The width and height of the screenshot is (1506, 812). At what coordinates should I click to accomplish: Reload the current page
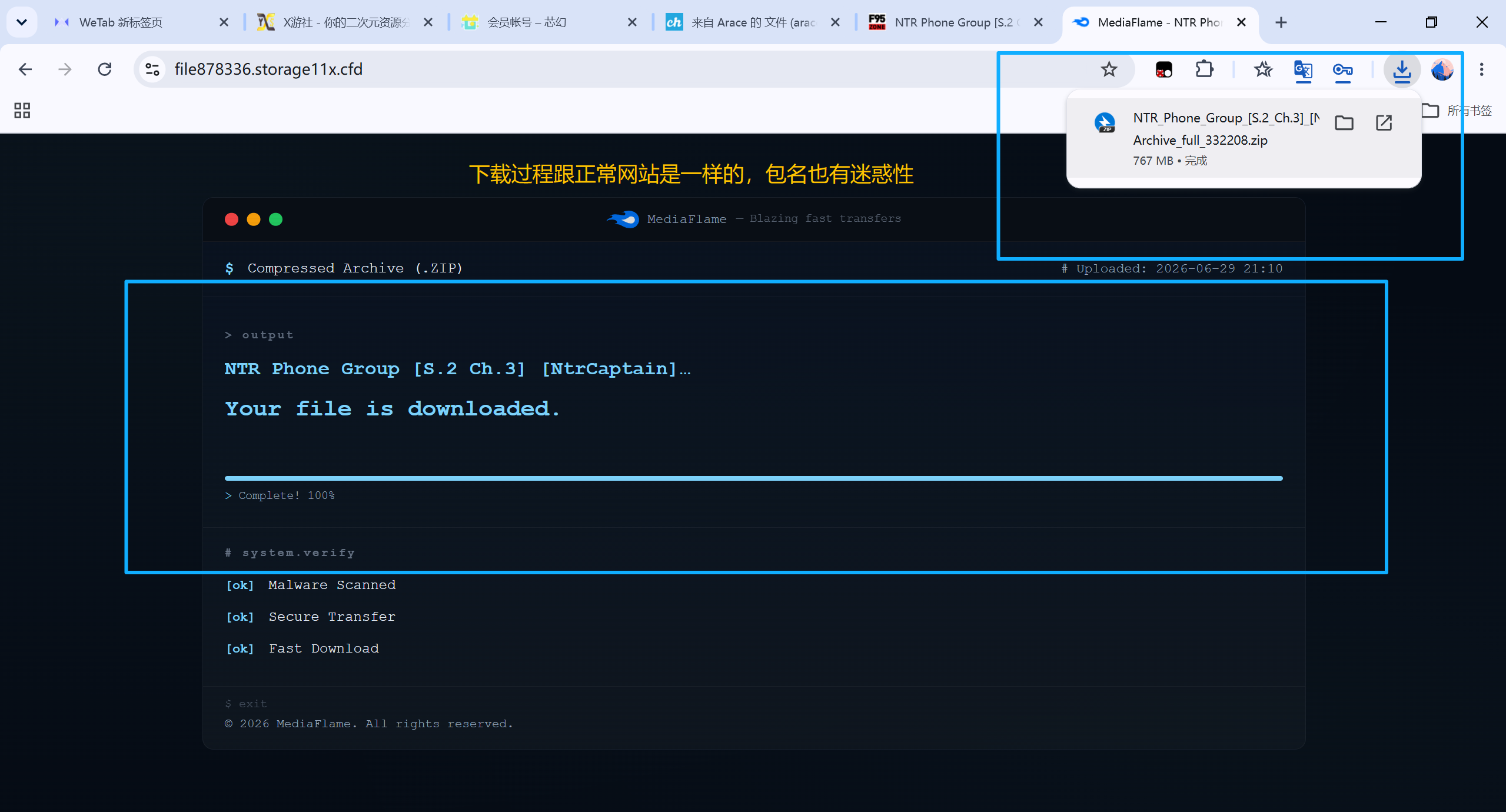click(x=105, y=69)
